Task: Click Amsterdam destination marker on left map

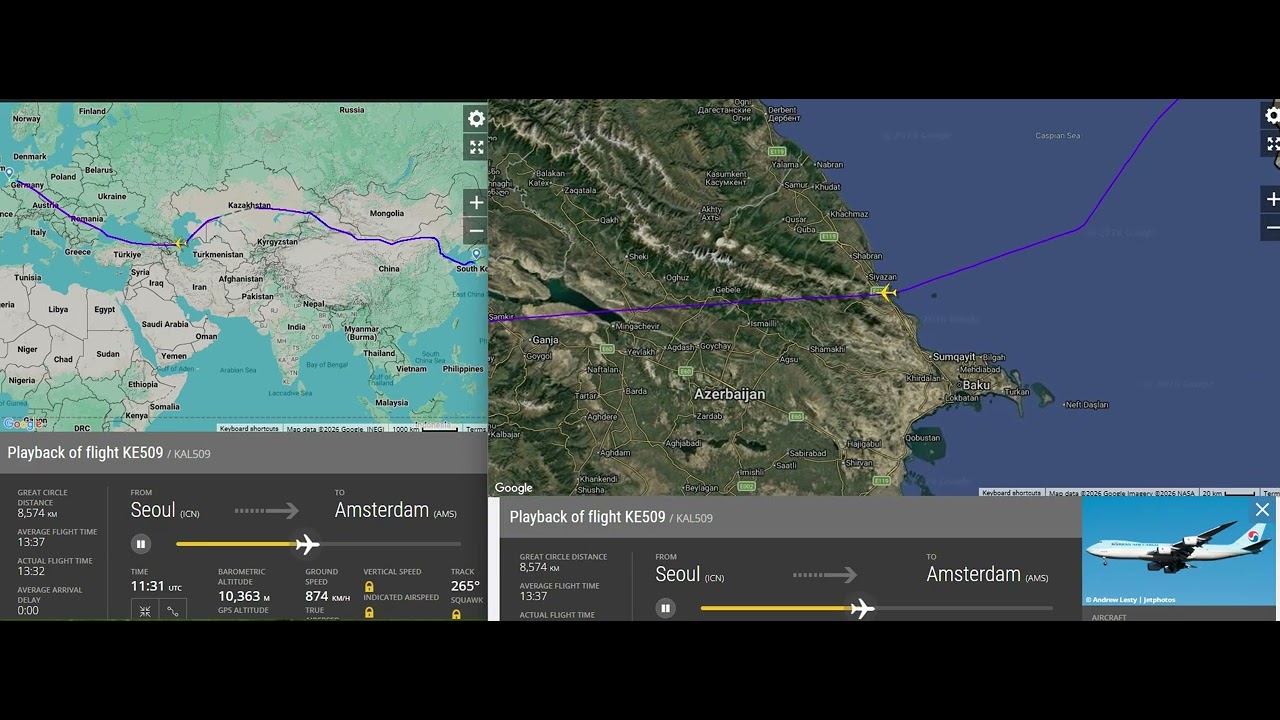Action: (x=11, y=172)
